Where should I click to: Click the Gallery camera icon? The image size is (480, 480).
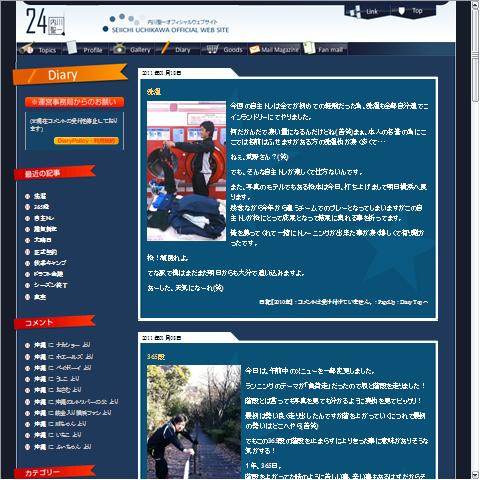coord(119,49)
